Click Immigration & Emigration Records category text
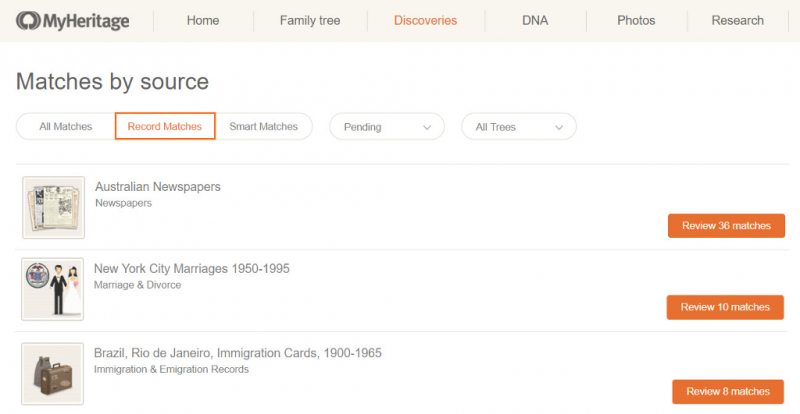Screen dimensions: 800x414 point(171,369)
